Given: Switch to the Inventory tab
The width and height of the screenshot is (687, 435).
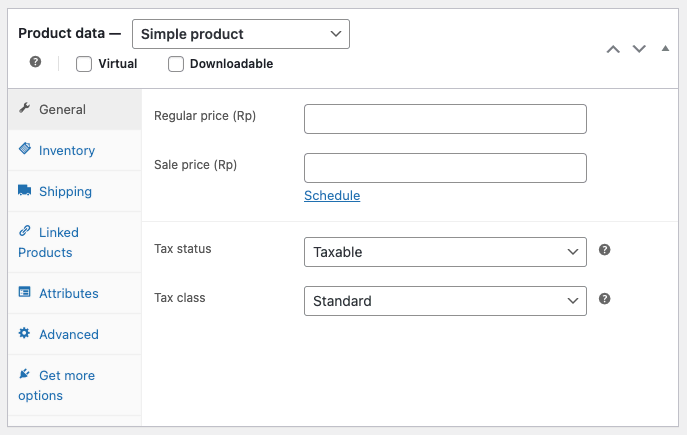Looking at the screenshot, I should pyautogui.click(x=67, y=150).
